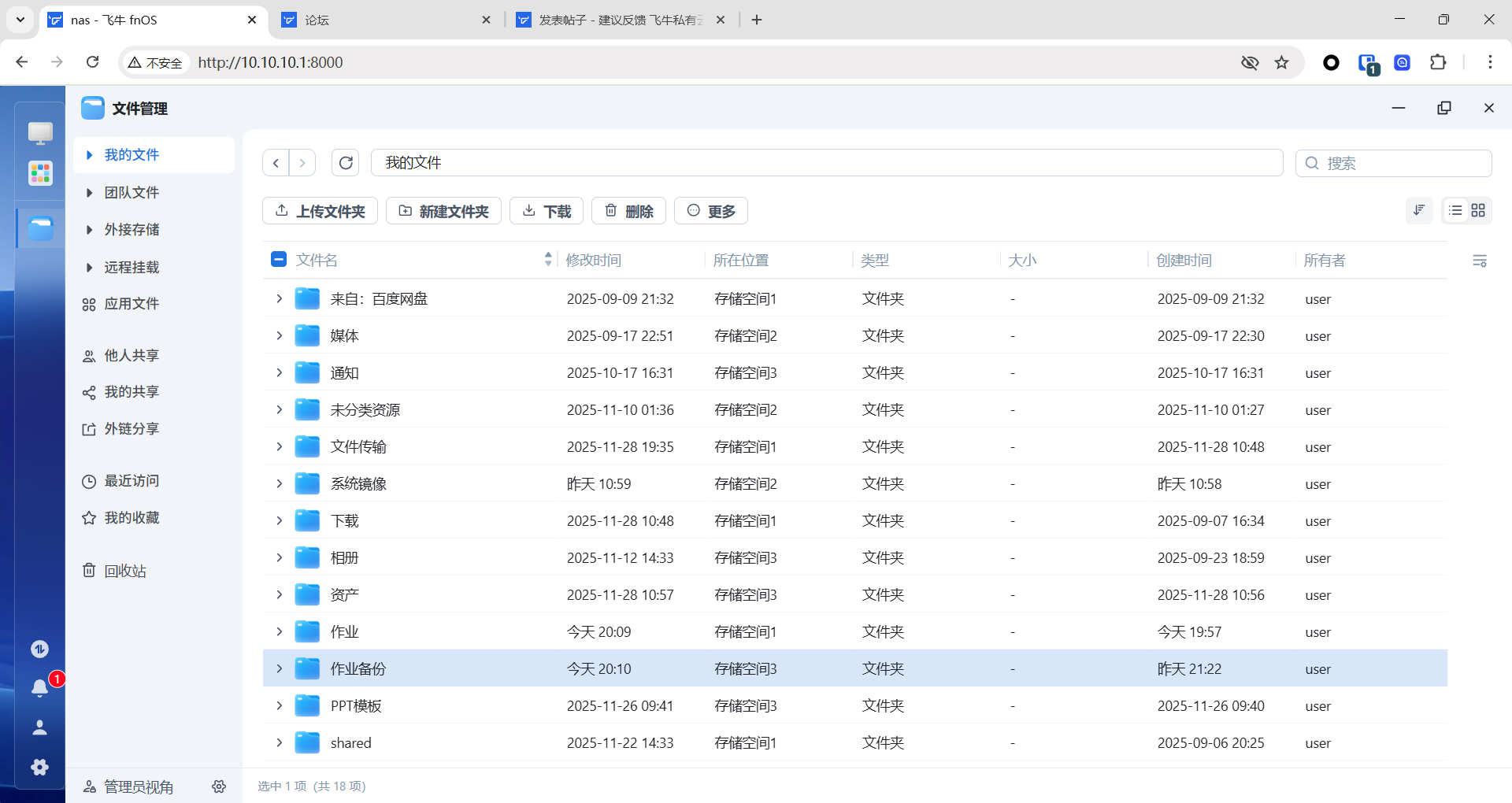
Task: Switch to grid view layout
Action: [1478, 210]
